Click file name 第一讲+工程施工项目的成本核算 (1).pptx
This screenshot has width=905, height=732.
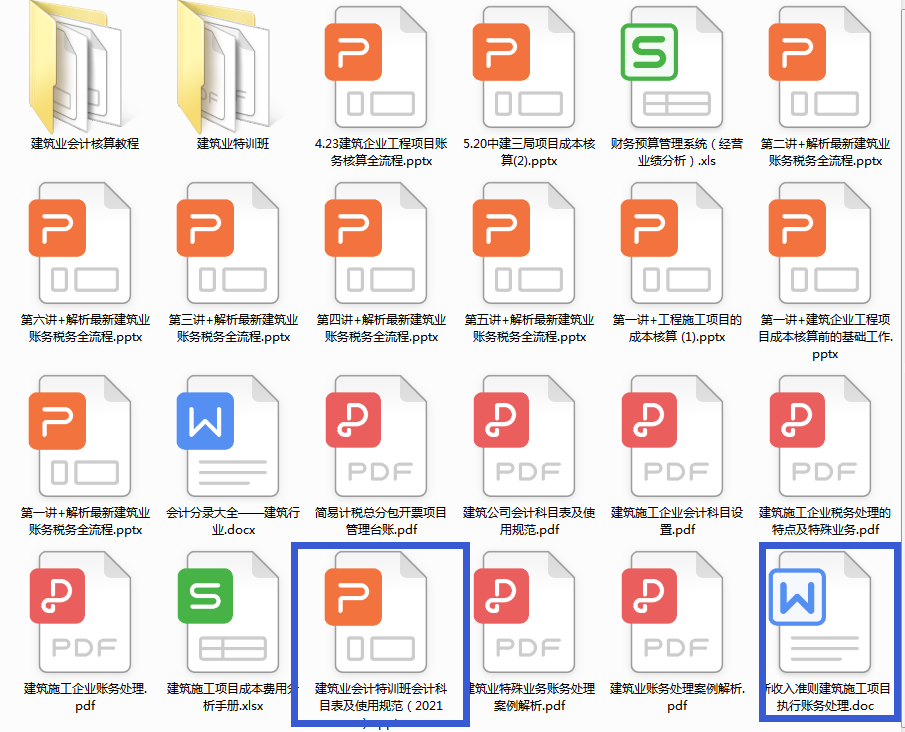click(x=676, y=328)
